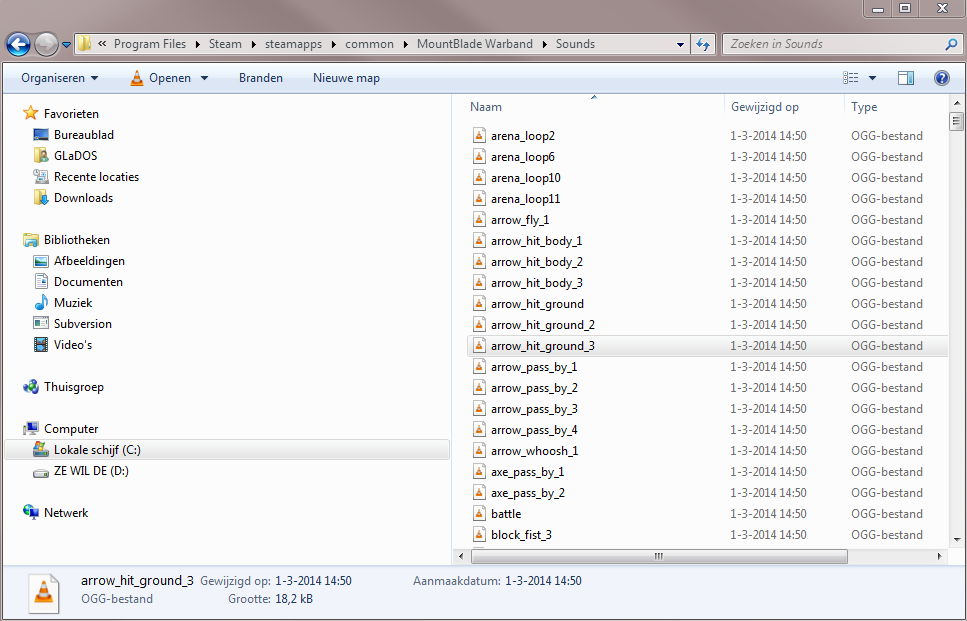Image resolution: width=967 pixels, height=621 pixels.
Task: Click the icon of arrow_pass_by_3
Action: pyautogui.click(x=479, y=408)
